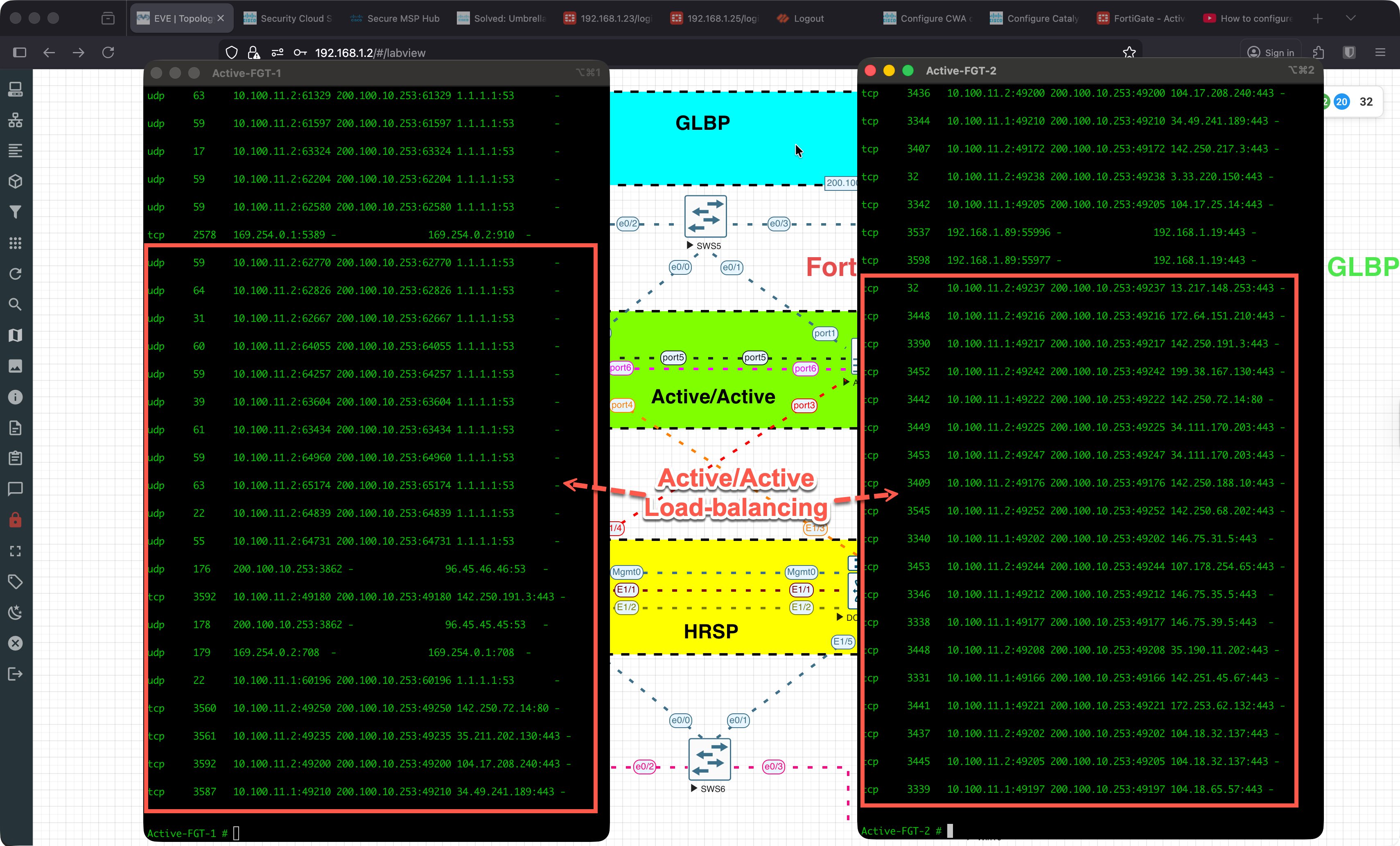The height and width of the screenshot is (846, 1400).
Task: Expand the SWS5 node play triangle
Action: coord(690,246)
